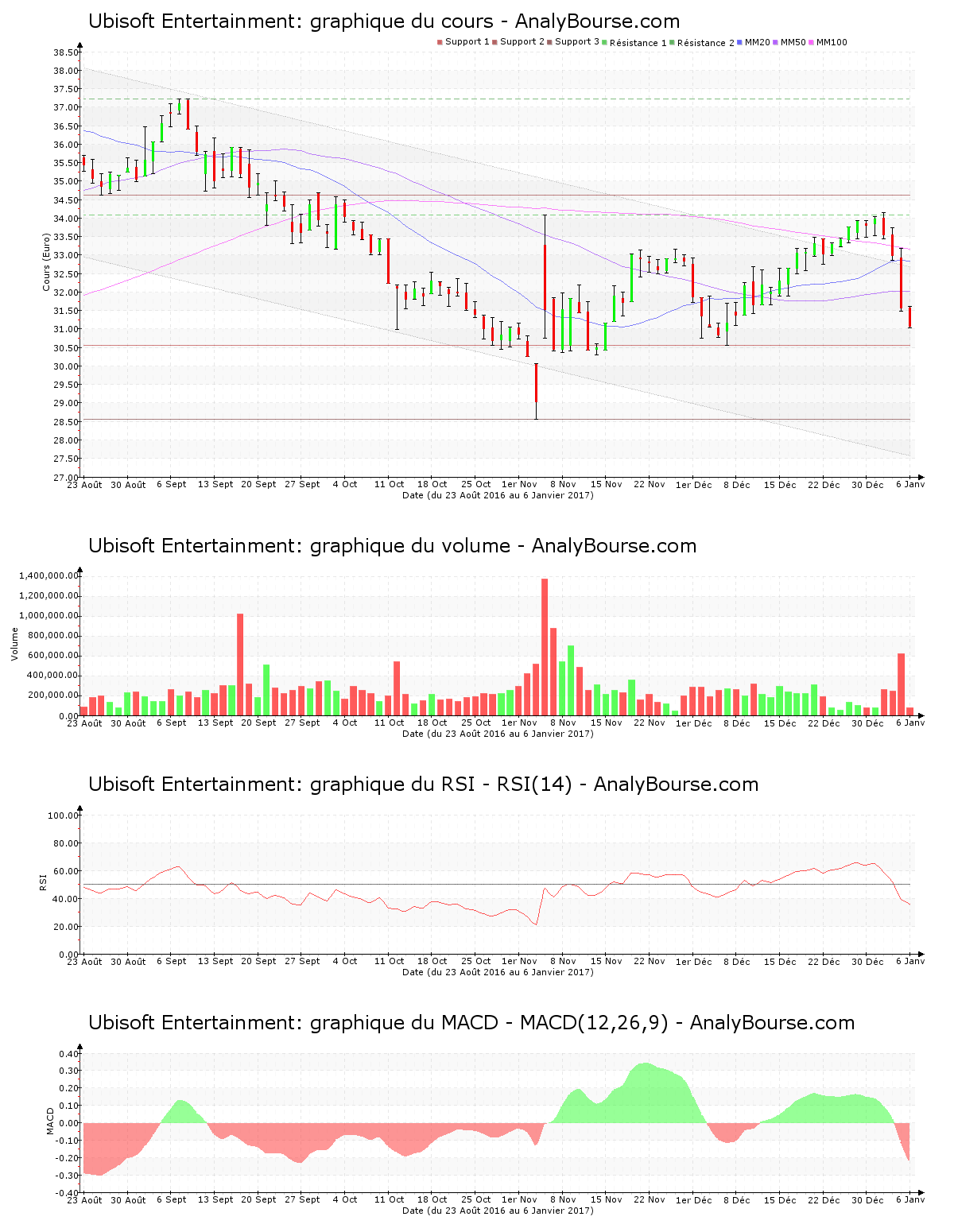Select the Support 3 legend label
The height and width of the screenshot is (1232, 954).
(x=577, y=42)
